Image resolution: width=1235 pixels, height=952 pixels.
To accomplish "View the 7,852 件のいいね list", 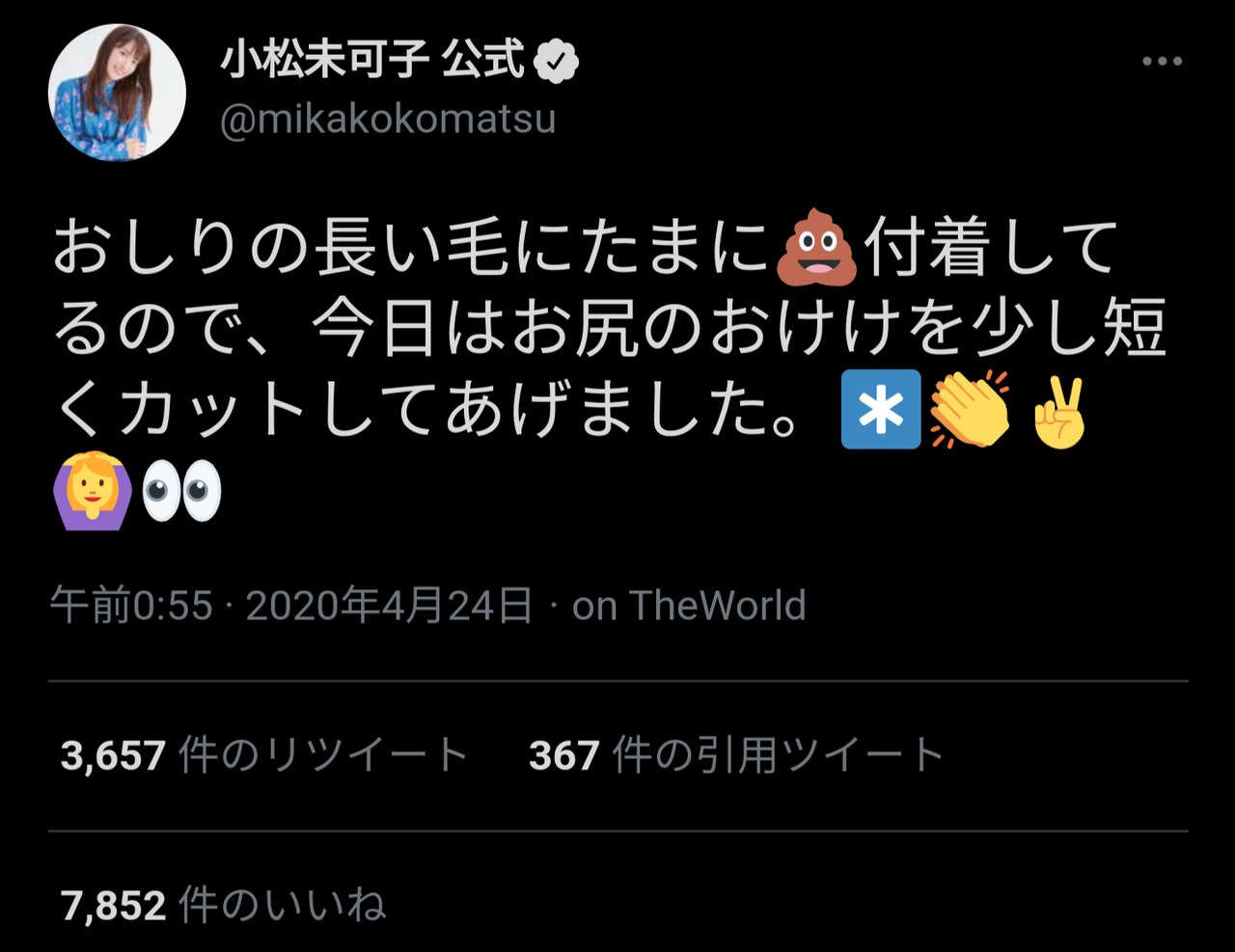I will coord(223,906).
